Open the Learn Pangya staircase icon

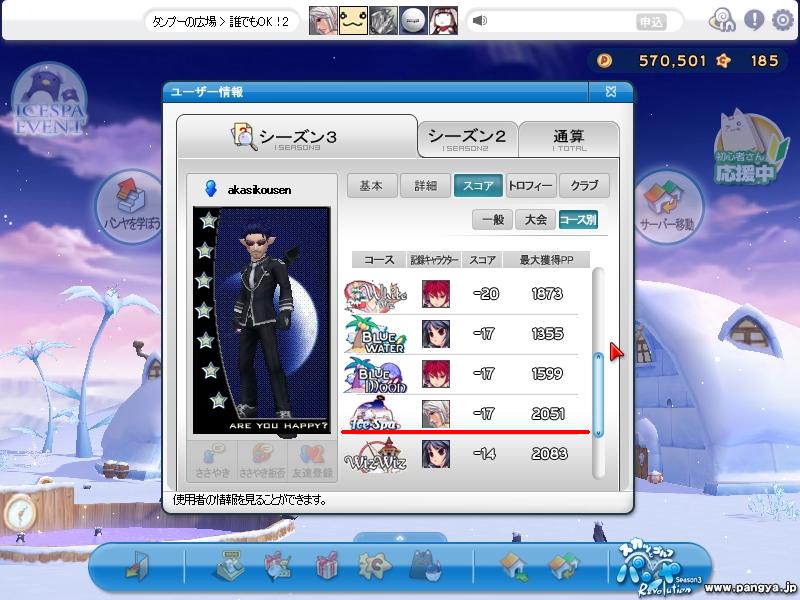point(132,206)
